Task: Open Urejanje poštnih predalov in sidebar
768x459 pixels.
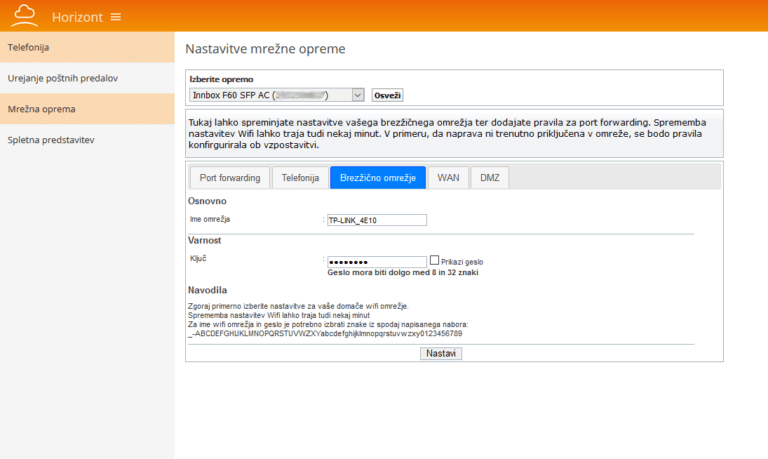Action: point(87,78)
